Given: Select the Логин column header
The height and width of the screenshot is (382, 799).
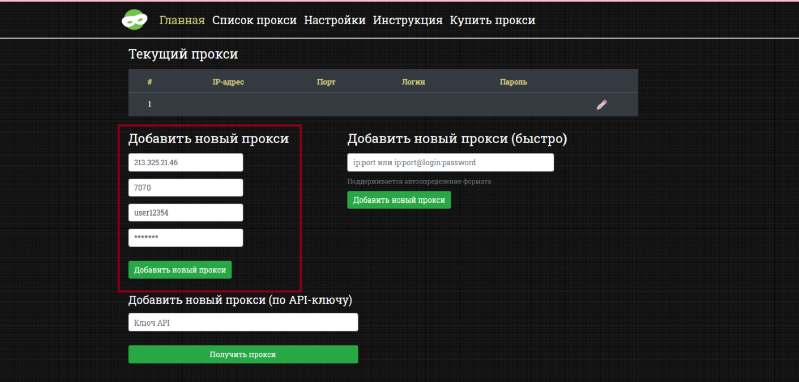Looking at the screenshot, I should pos(413,82).
